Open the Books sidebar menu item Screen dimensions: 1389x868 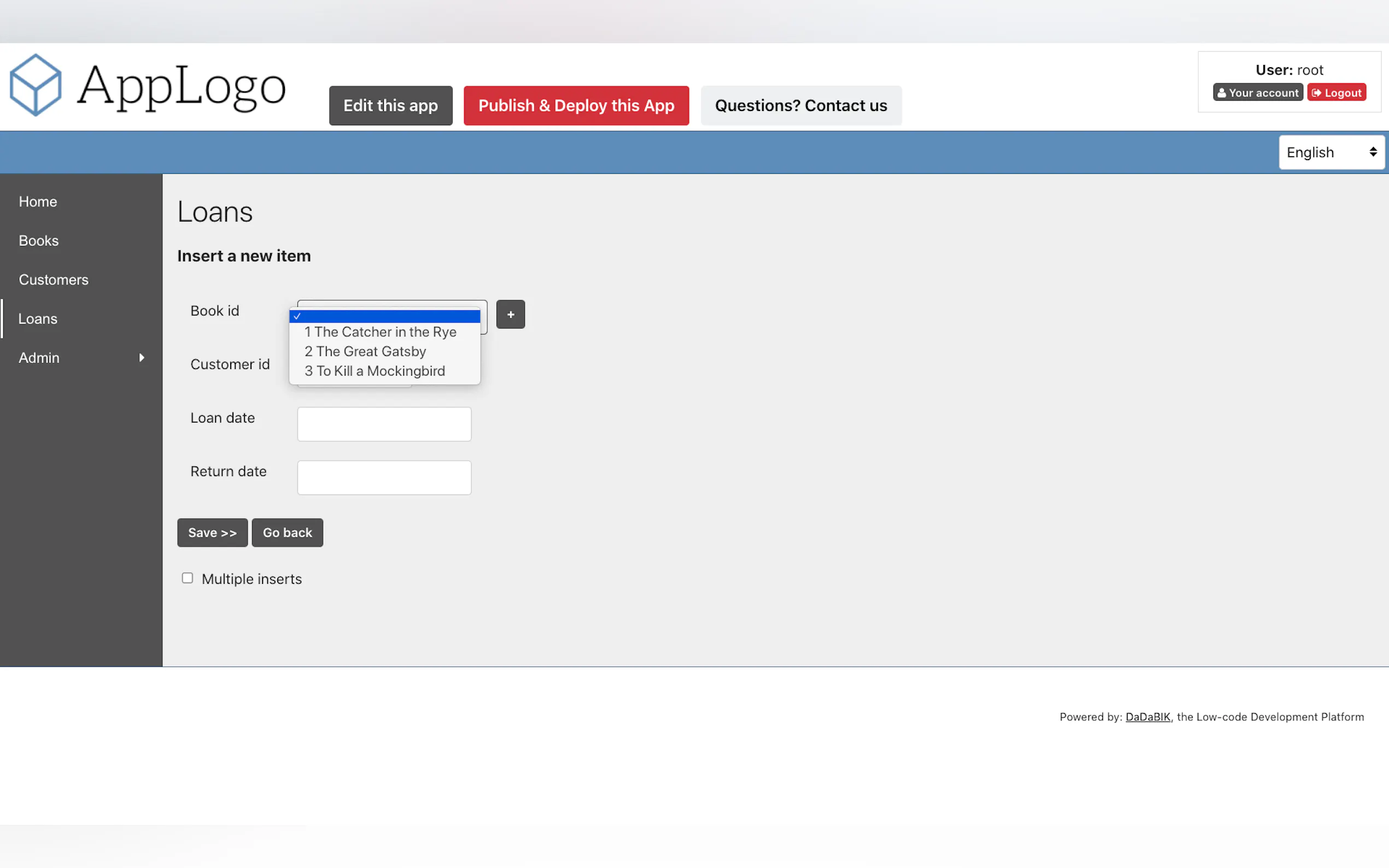pyautogui.click(x=38, y=241)
